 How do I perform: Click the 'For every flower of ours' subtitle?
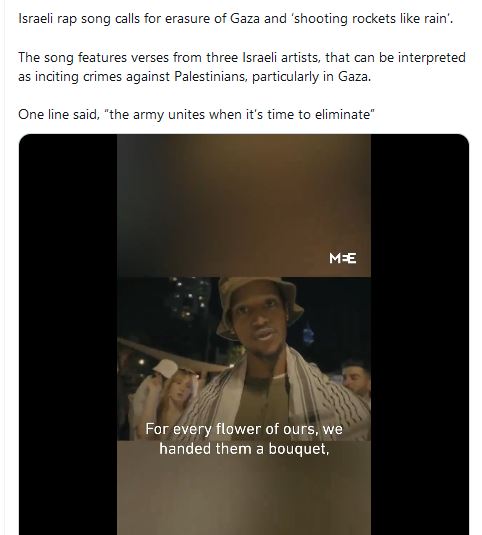pyautogui.click(x=244, y=429)
